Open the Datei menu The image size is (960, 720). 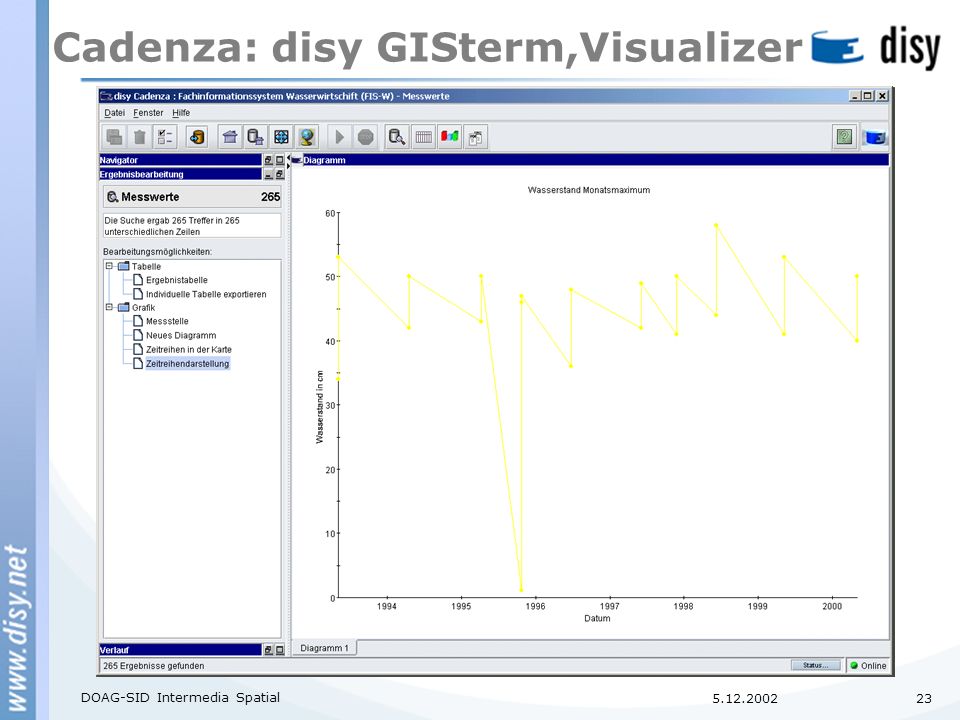[114, 113]
